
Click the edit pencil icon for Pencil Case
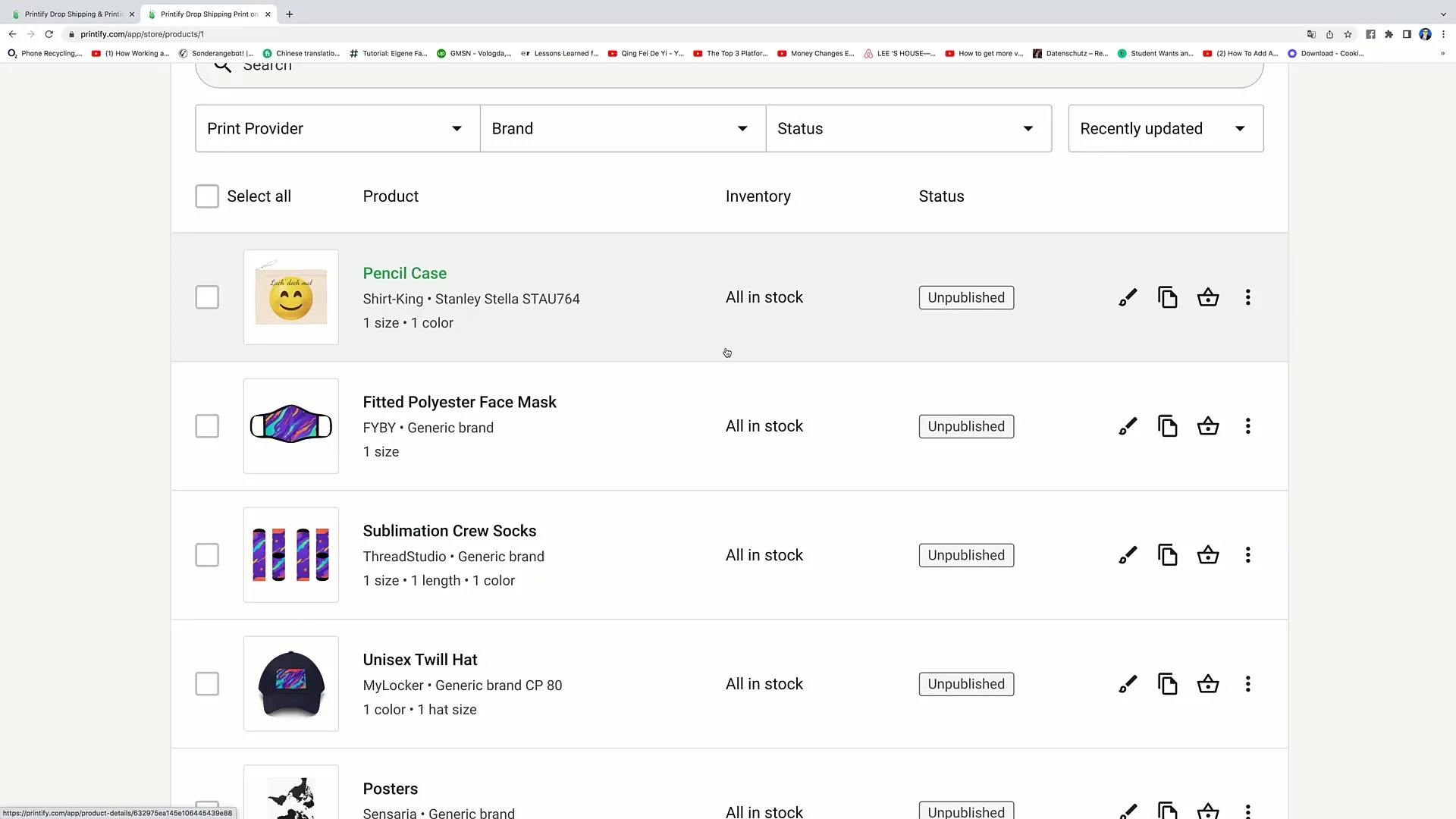[1127, 297]
